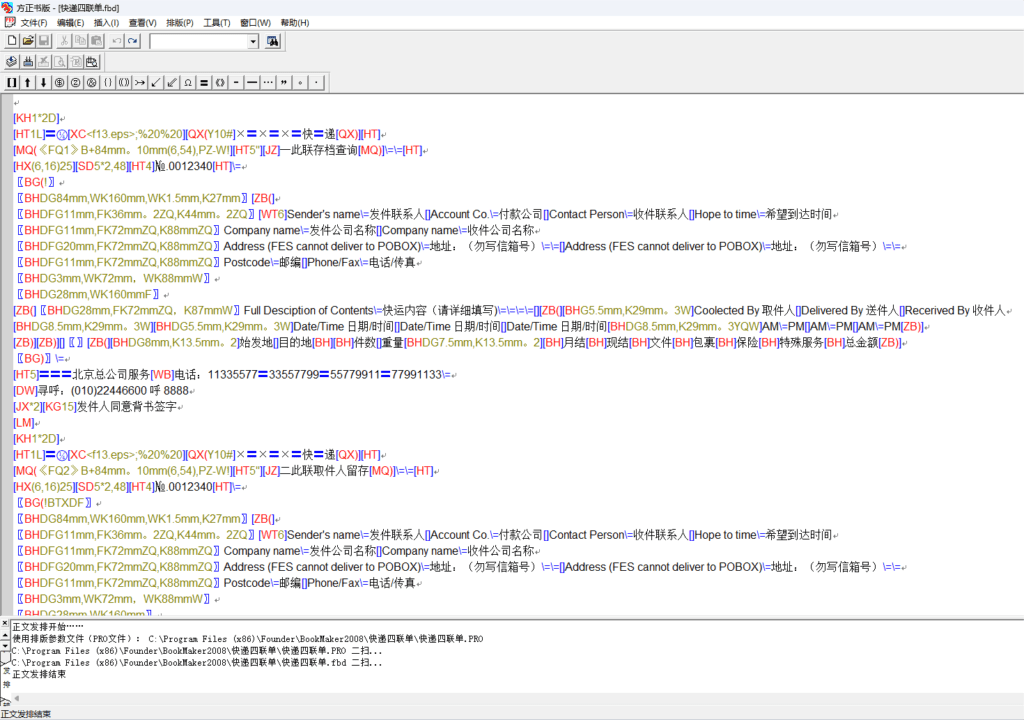Click the Cut scissors icon
The height and width of the screenshot is (720, 1024).
(64, 41)
